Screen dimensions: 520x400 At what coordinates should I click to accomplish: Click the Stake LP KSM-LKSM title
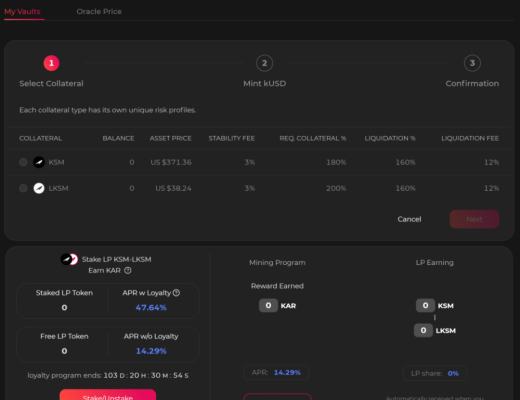[116, 259]
